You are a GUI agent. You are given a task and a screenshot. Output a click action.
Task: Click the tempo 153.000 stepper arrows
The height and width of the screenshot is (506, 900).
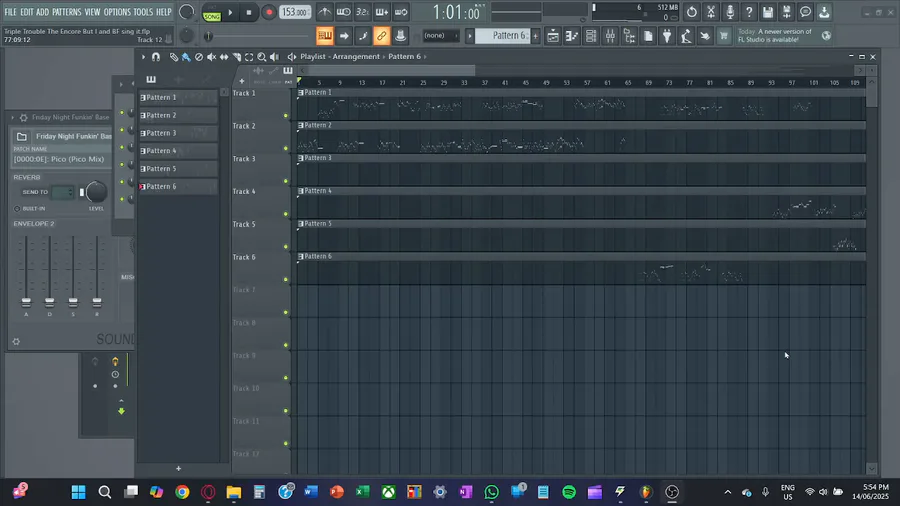click(x=311, y=12)
